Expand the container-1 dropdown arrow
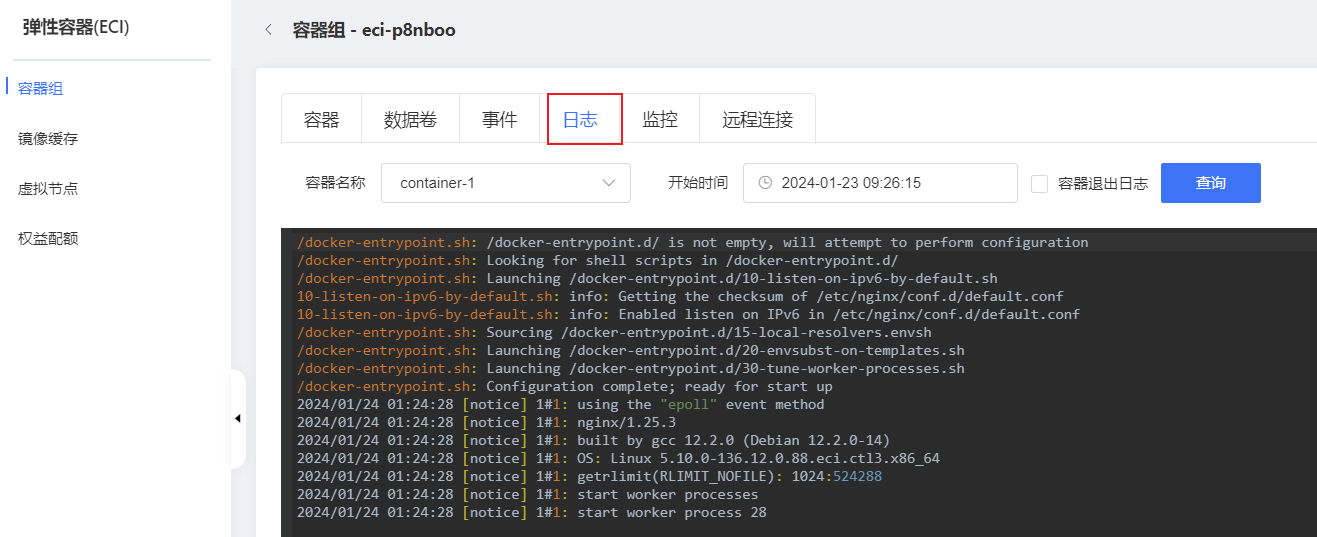The image size is (1317, 537). (x=609, y=183)
